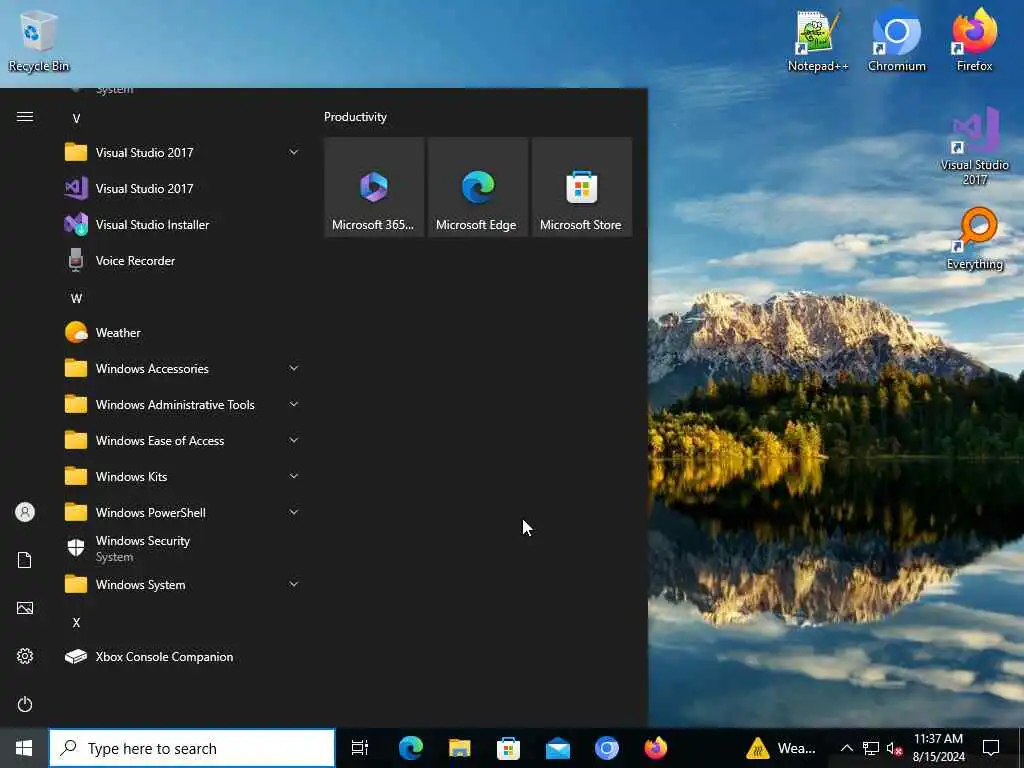The image size is (1024, 768).
Task: Open the clock showing 11:37 AM
Action: (938, 748)
